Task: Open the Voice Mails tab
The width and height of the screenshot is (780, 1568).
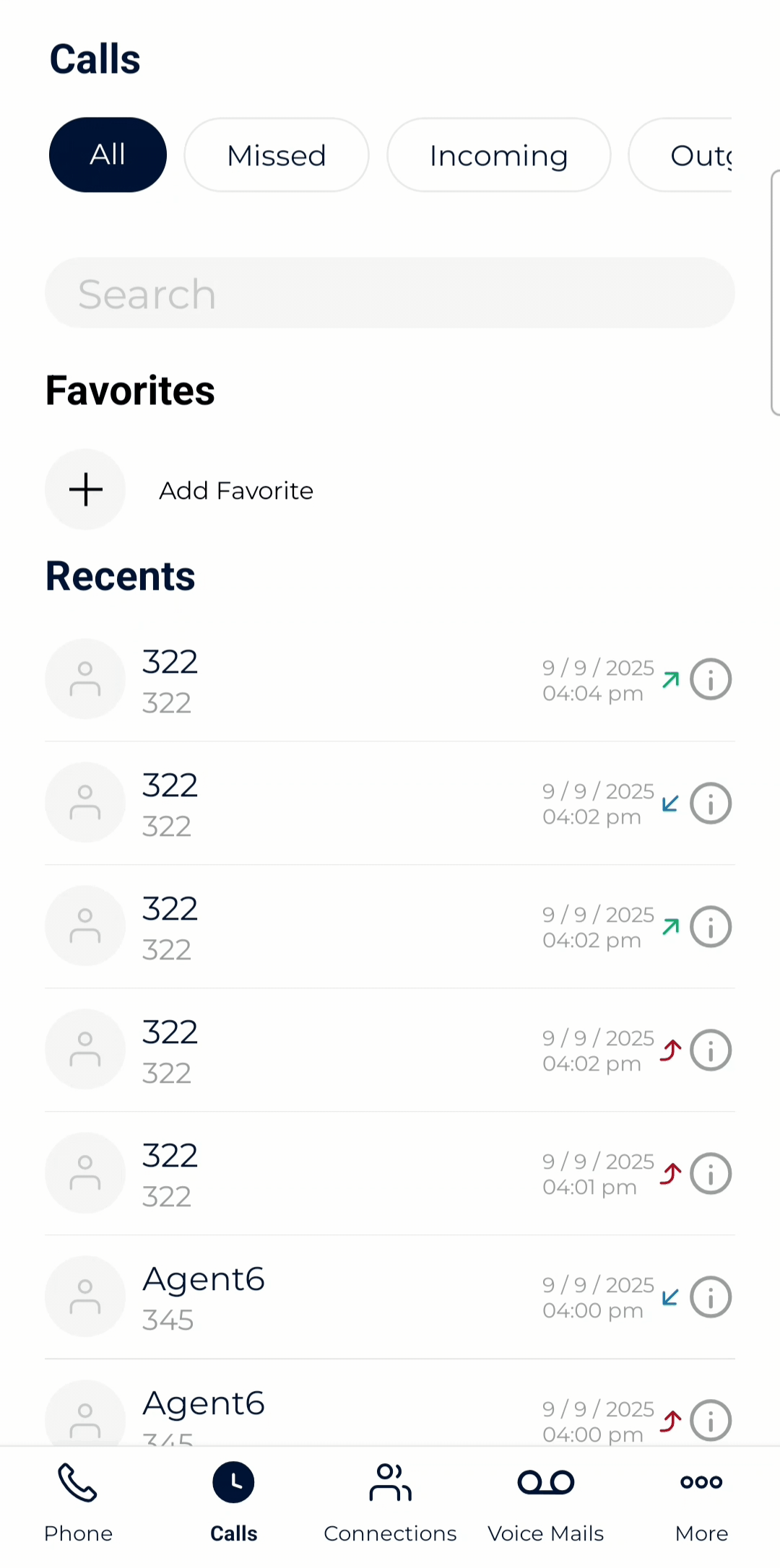Action: coord(546,1502)
